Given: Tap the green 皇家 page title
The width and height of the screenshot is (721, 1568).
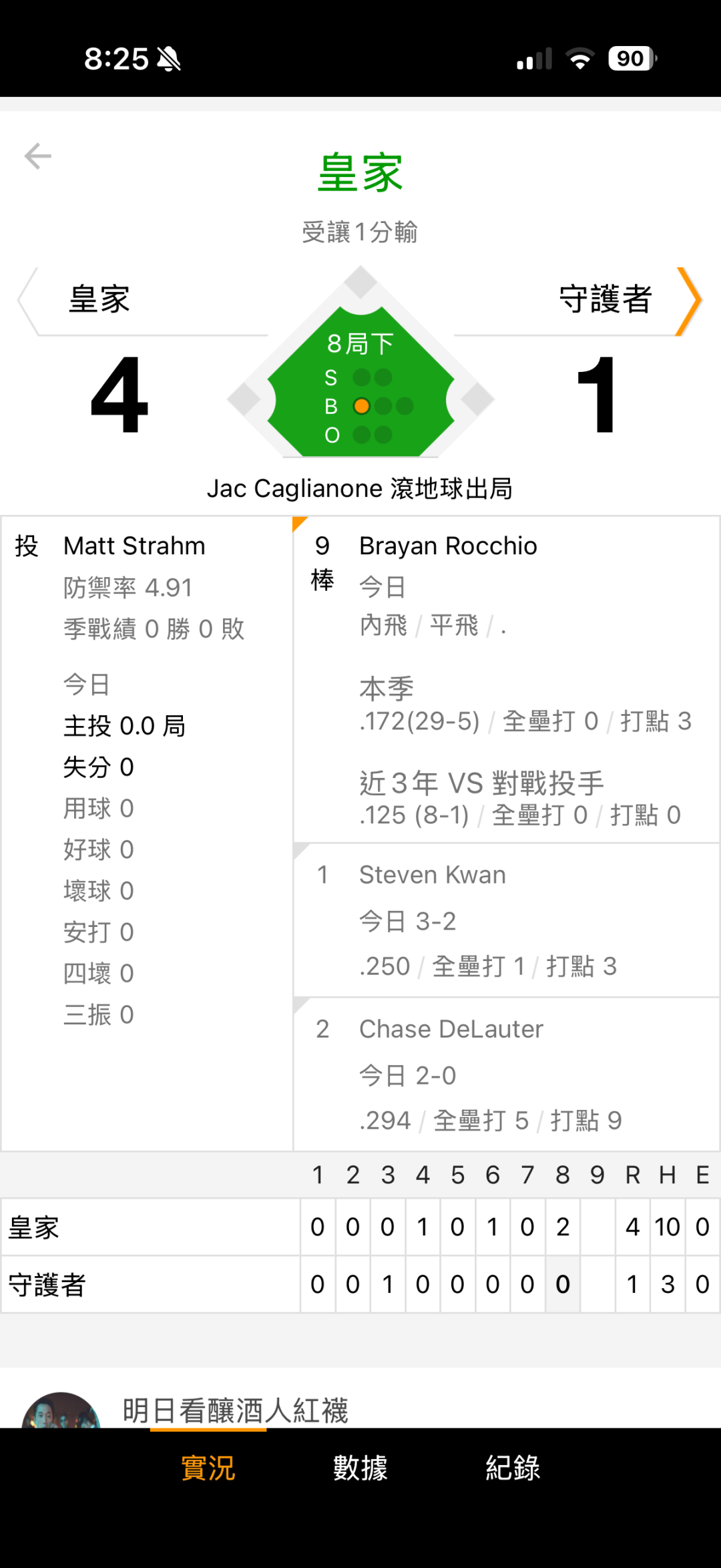Looking at the screenshot, I should click(360, 173).
